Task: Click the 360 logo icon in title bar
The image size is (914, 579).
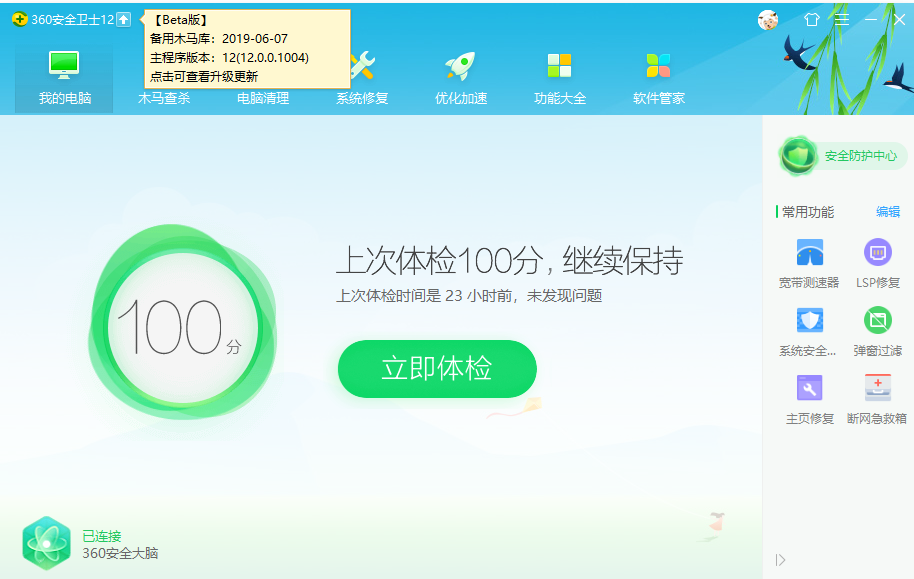Action: tap(20, 19)
